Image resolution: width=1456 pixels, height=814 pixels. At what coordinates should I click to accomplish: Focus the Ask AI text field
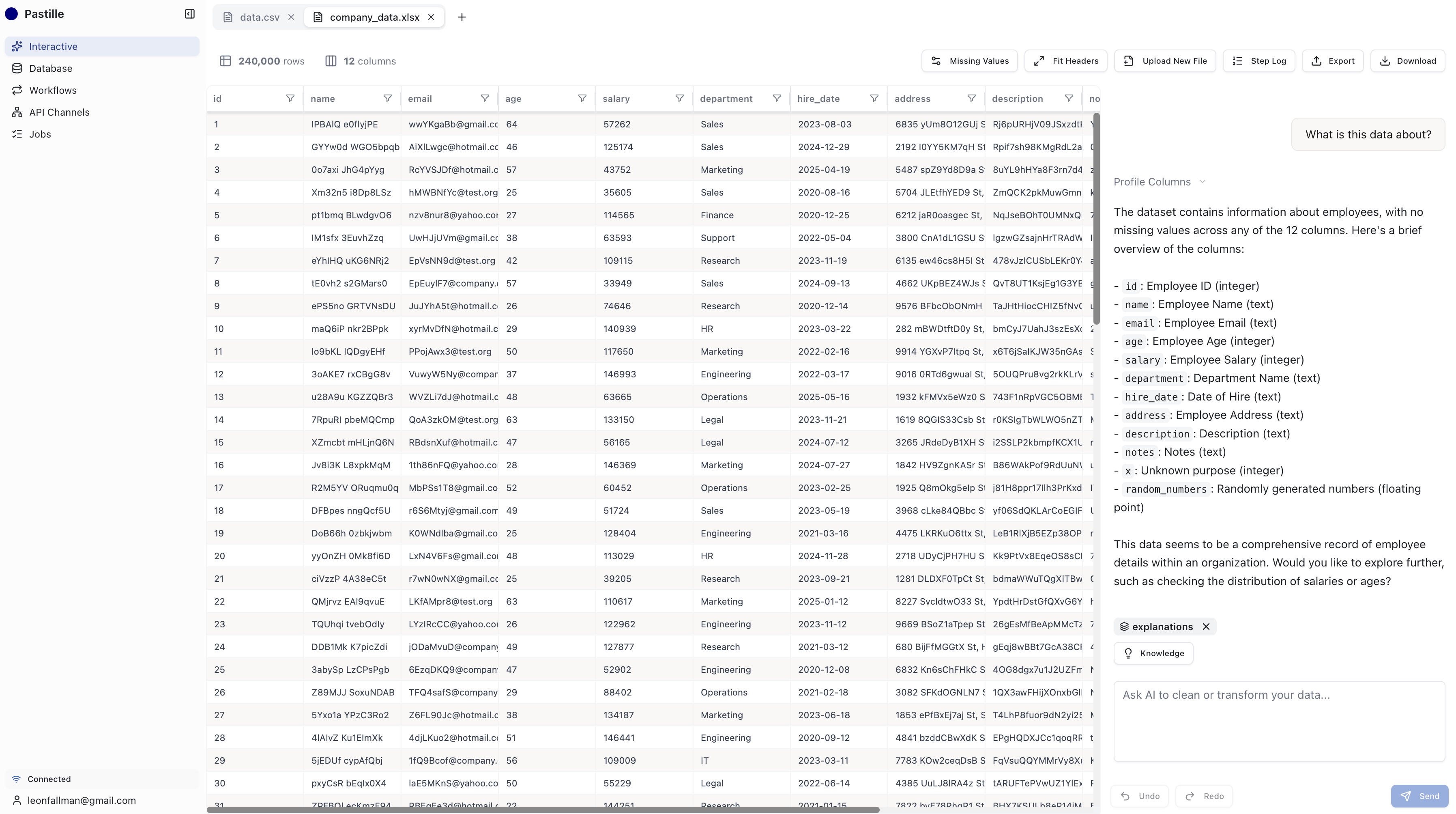point(1278,721)
